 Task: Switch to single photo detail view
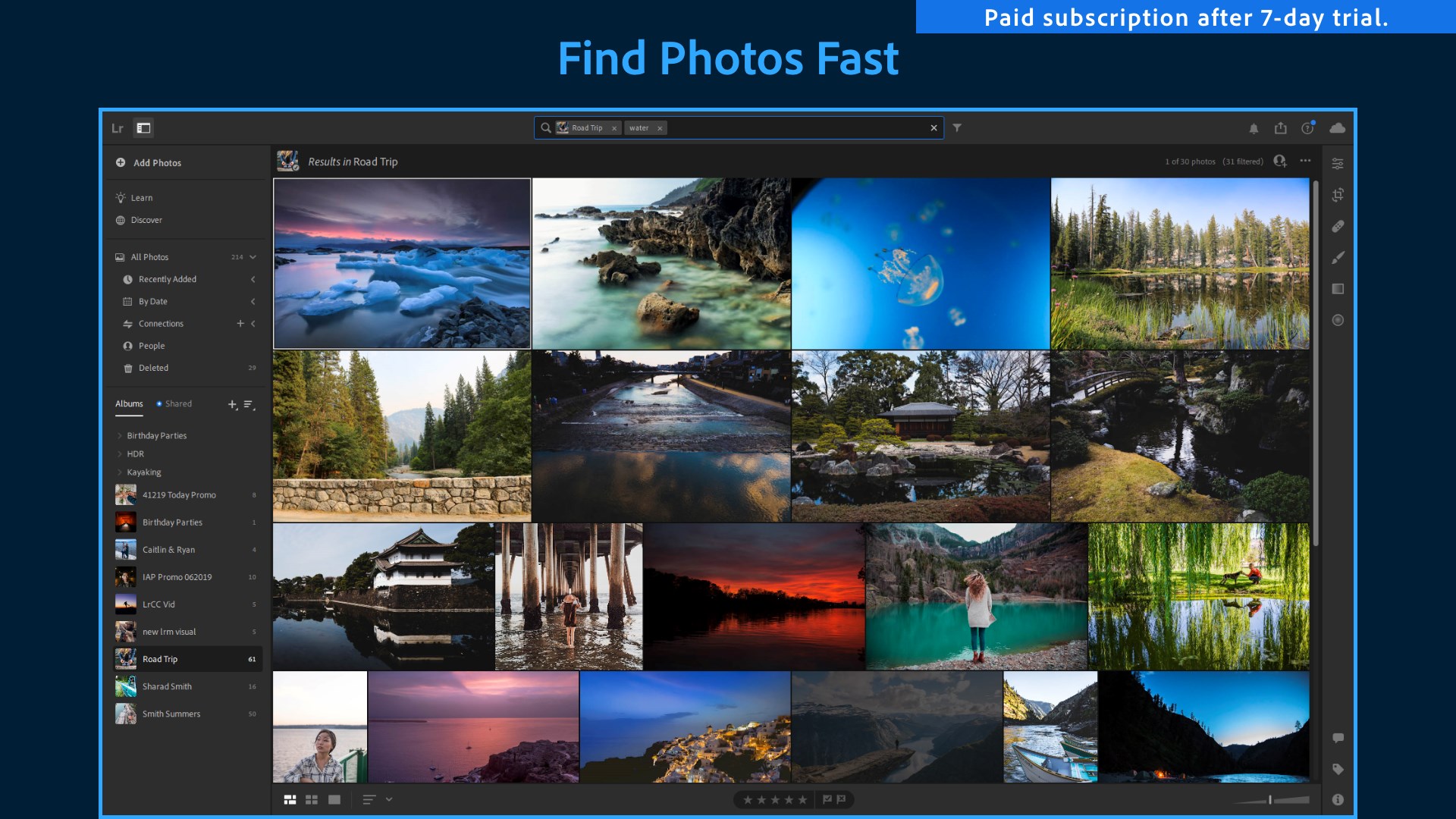pyautogui.click(x=334, y=799)
